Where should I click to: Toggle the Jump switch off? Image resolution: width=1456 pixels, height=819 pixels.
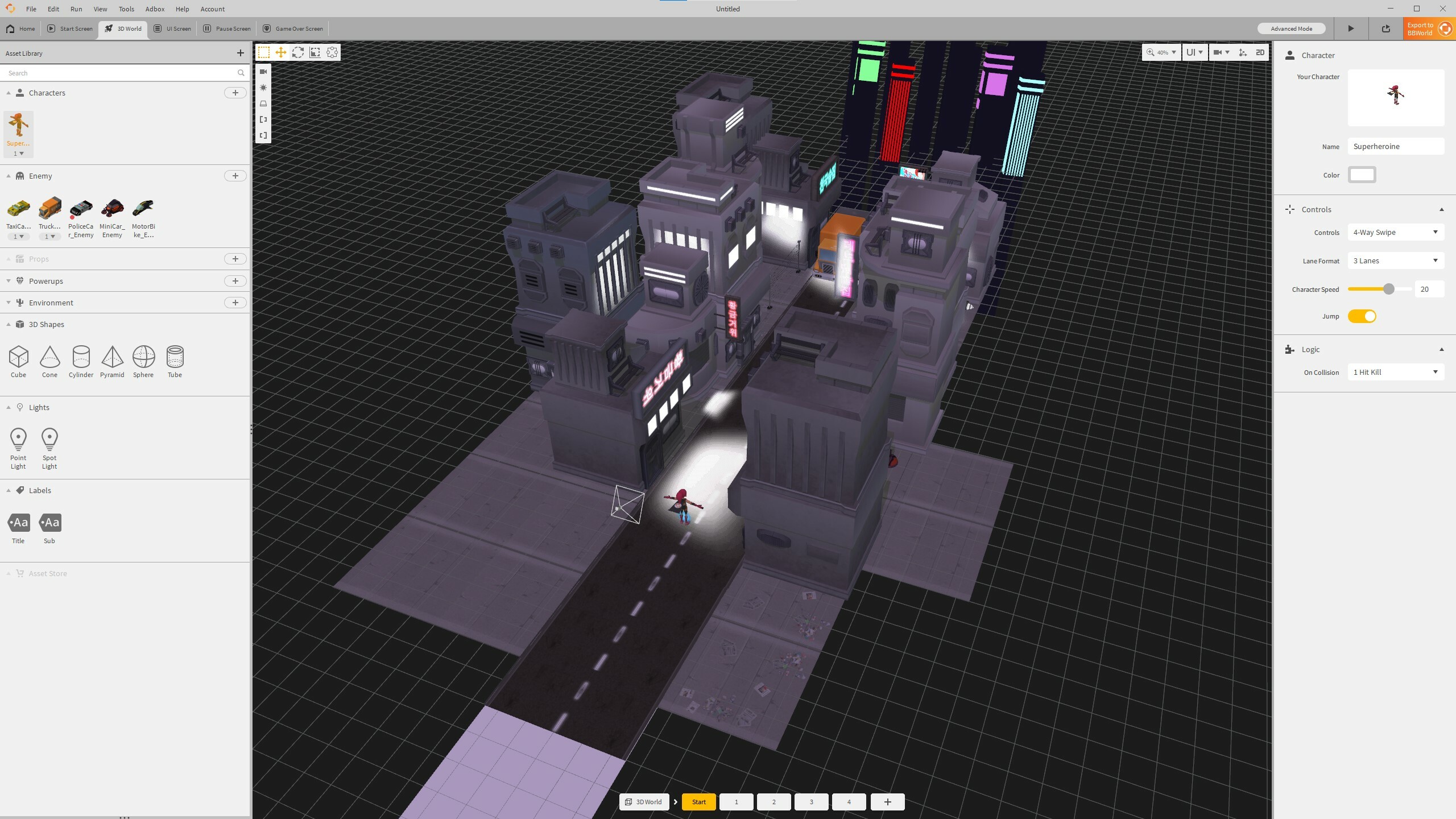[1363, 316]
